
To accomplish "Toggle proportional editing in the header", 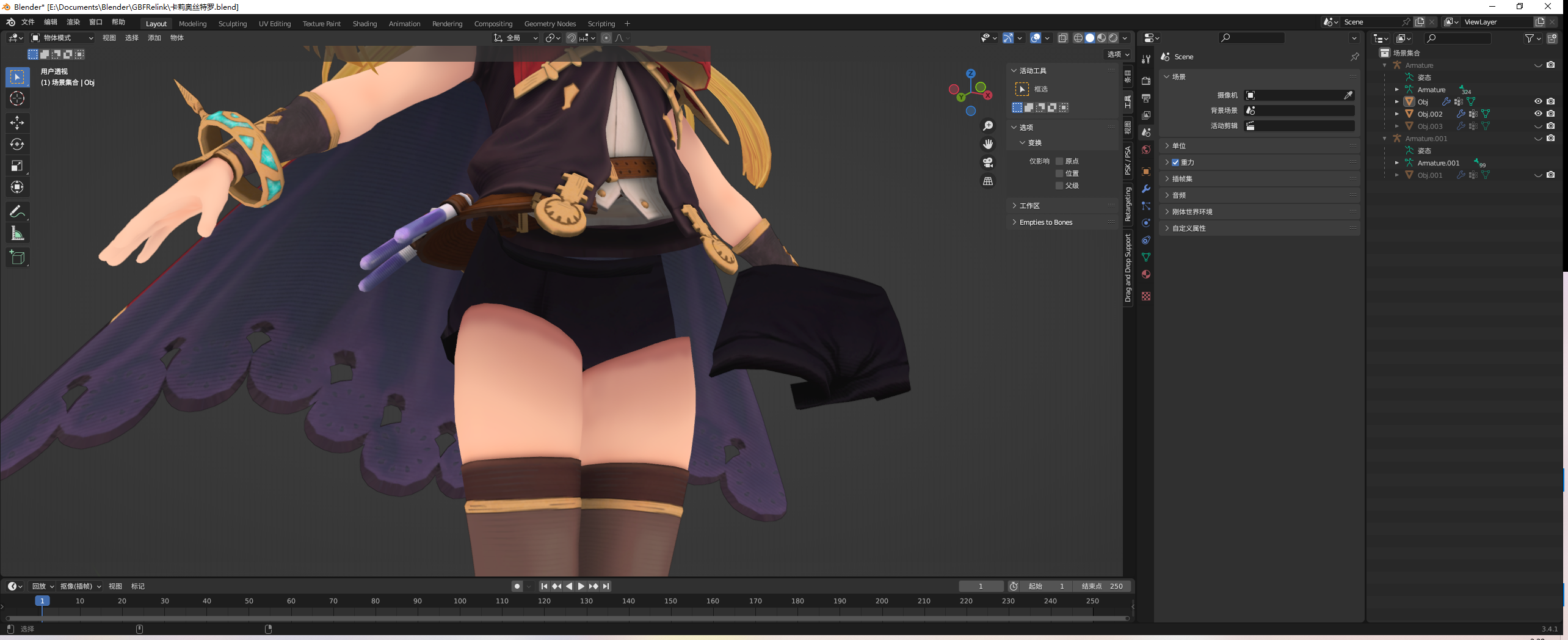I will 605,38.
